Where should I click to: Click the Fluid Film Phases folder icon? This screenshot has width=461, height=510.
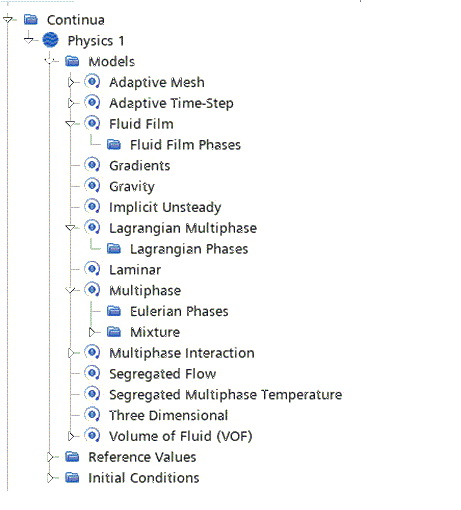(x=114, y=145)
